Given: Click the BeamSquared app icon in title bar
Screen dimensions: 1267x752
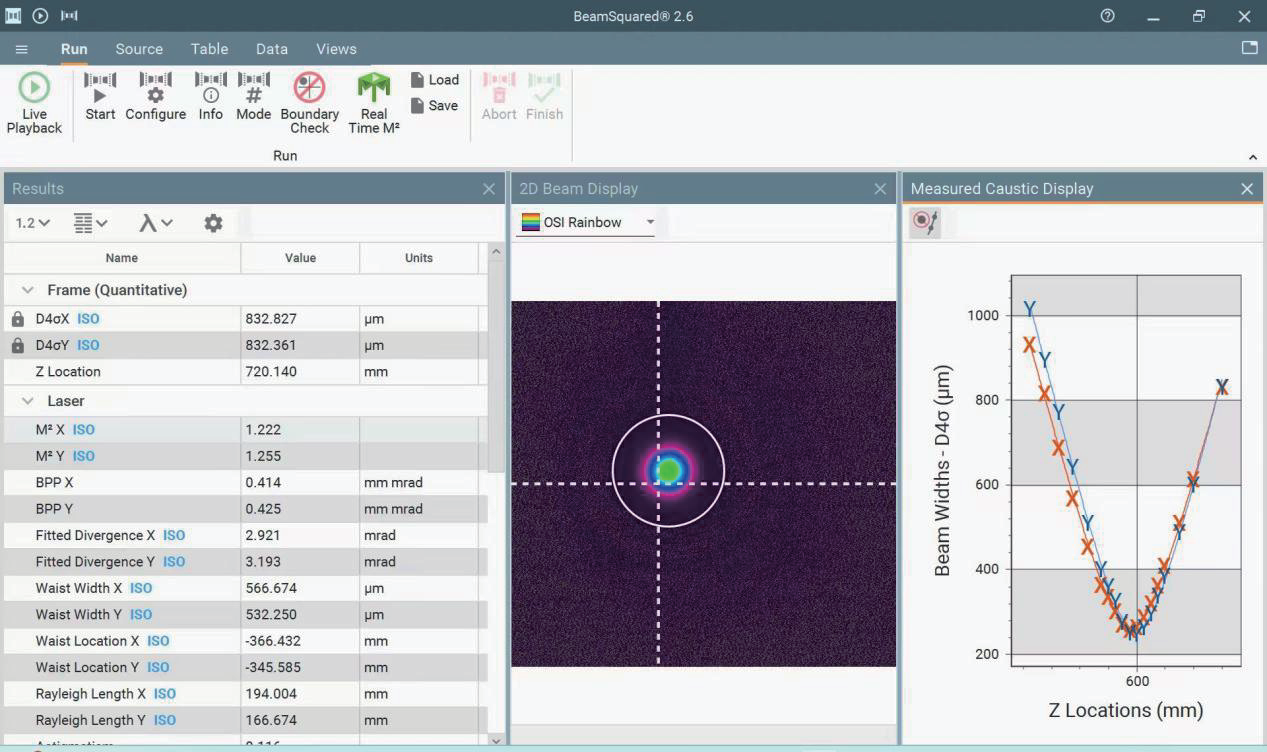Looking at the screenshot, I should 13,16.
